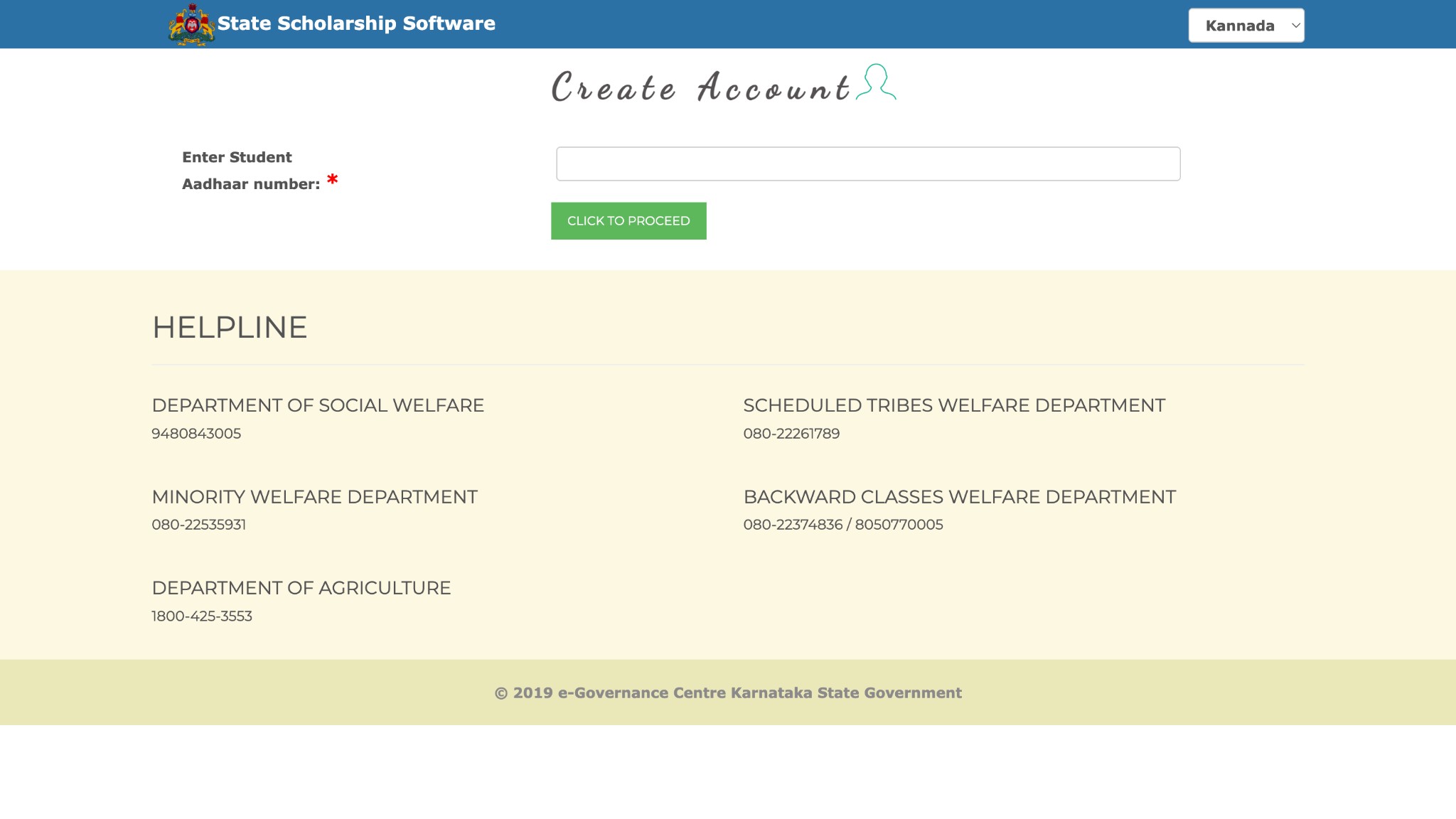This screenshot has height=819, width=1456.
Task: Click the language dropdown chevron arrow
Action: point(1295,26)
